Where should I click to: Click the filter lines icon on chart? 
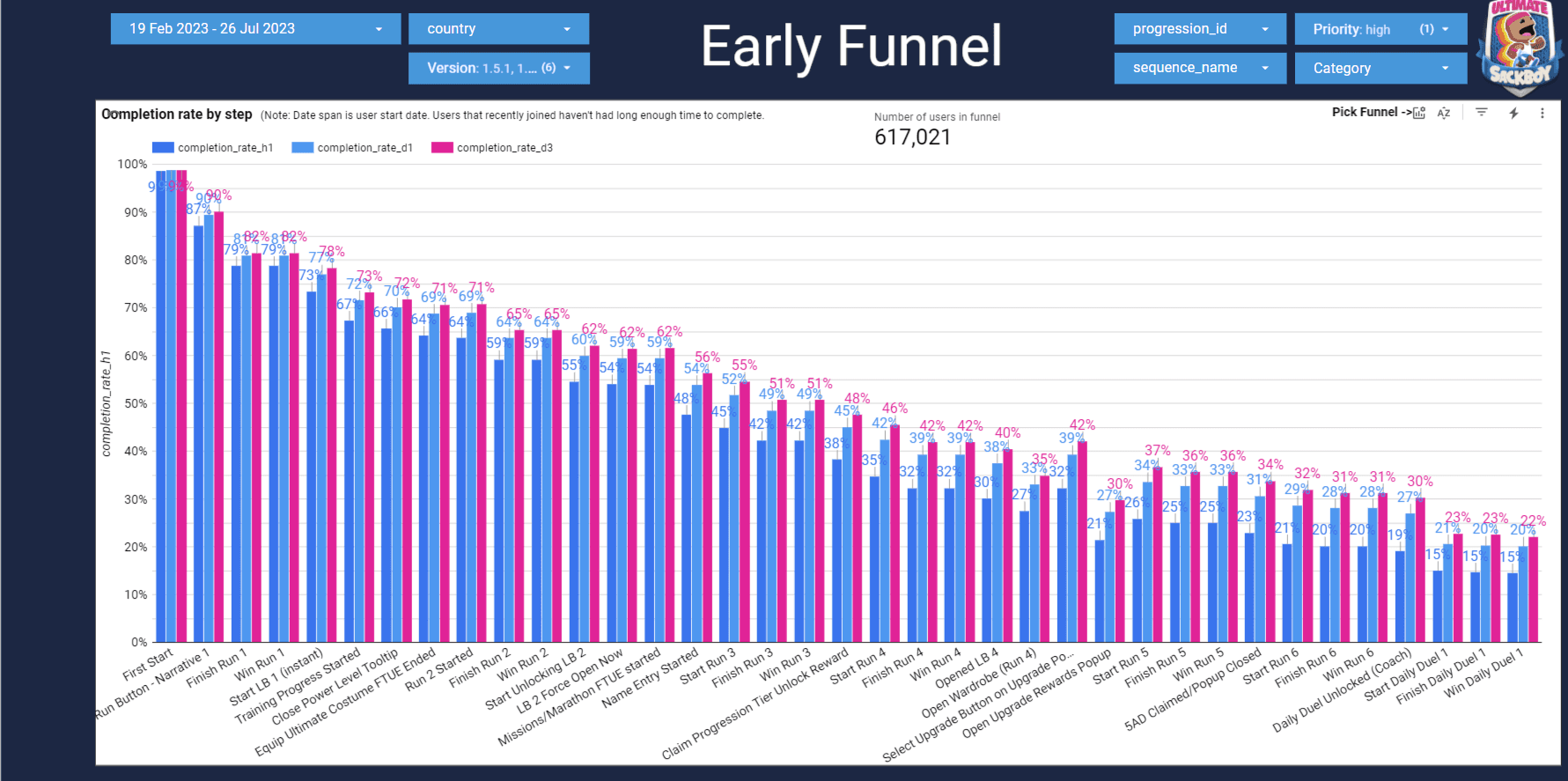click(x=1482, y=113)
